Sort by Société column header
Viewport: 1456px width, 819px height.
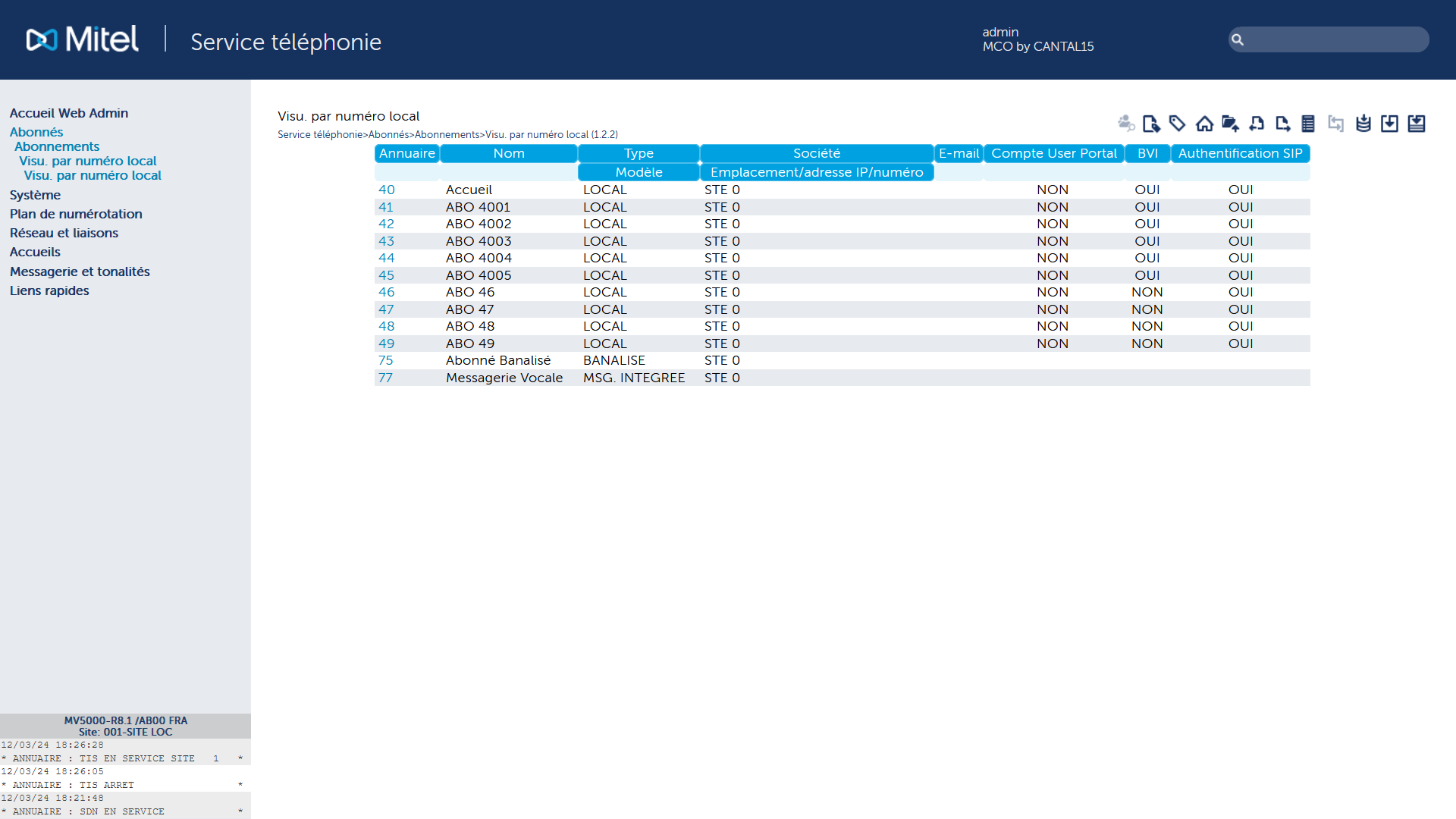pyautogui.click(x=817, y=153)
